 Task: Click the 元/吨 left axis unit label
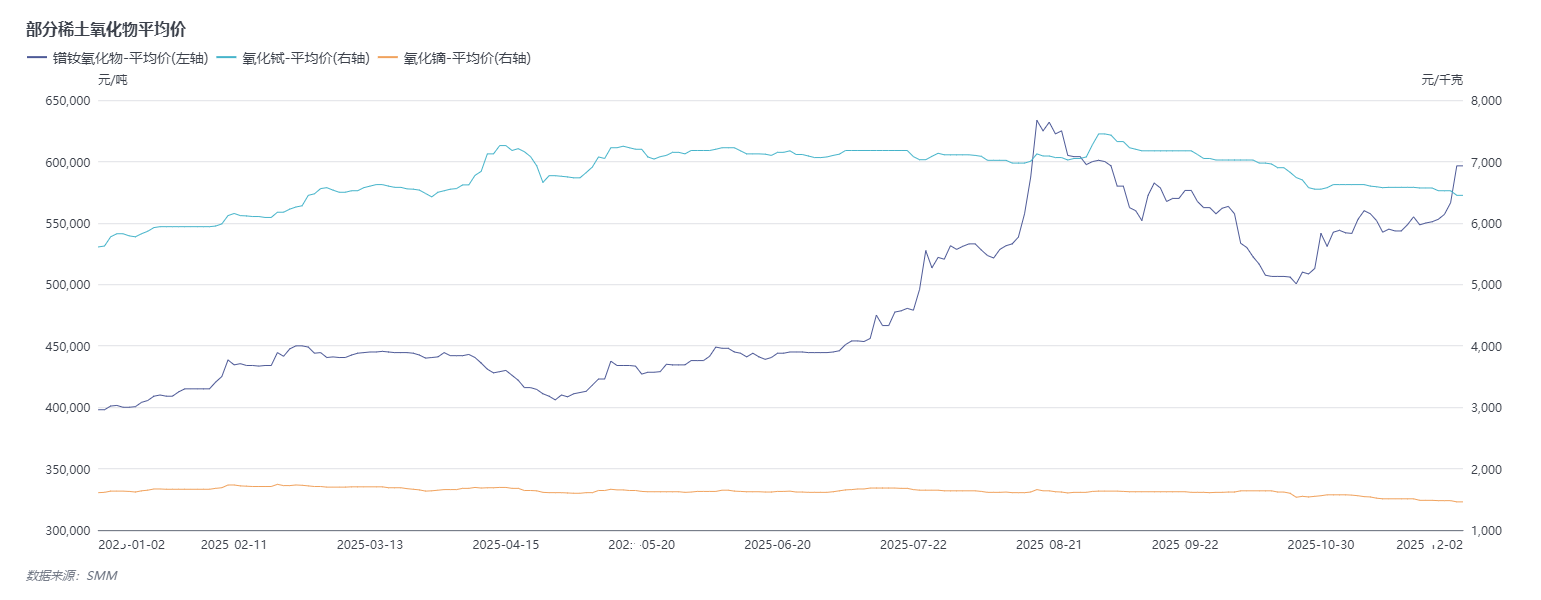[112, 80]
